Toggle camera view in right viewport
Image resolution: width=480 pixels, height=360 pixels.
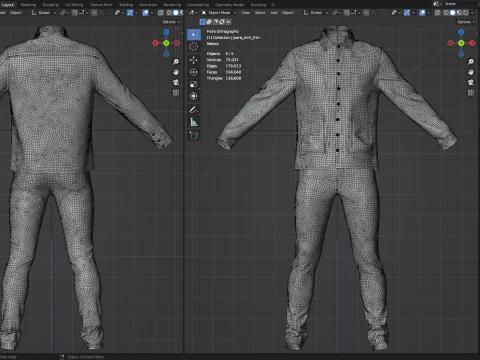tap(471, 82)
